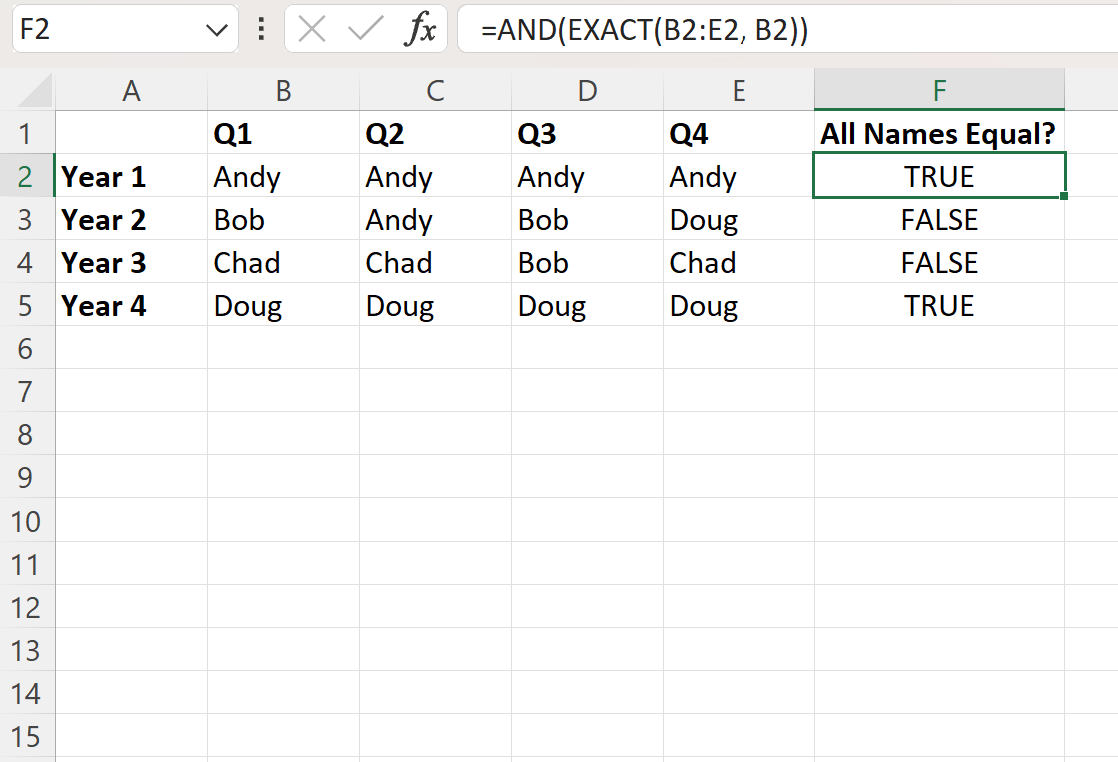The image size is (1118, 762).
Task: Select the cell with Doug under Q4
Action: click(x=739, y=305)
